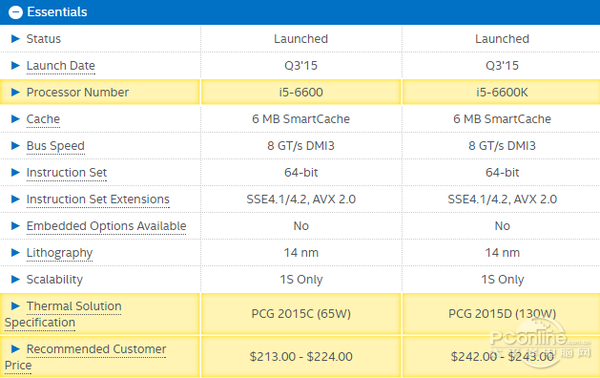Click the PCG 2015C (65W) cell
600x378 pixels.
click(301, 314)
